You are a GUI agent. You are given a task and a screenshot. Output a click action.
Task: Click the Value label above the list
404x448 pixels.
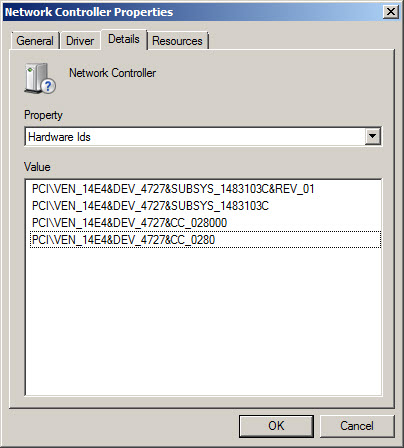(37, 167)
